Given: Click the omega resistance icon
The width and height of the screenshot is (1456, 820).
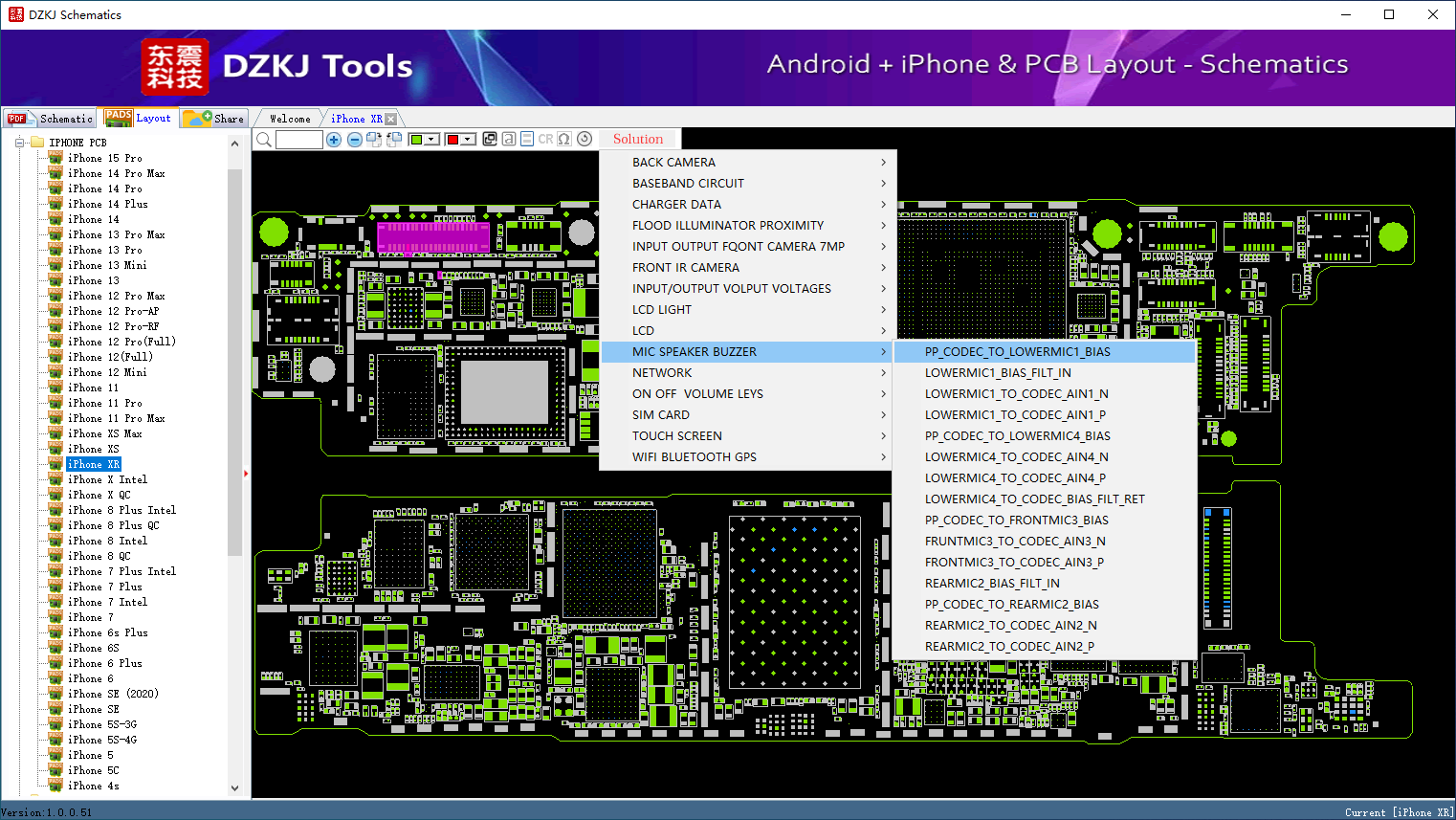Looking at the screenshot, I should (x=564, y=139).
